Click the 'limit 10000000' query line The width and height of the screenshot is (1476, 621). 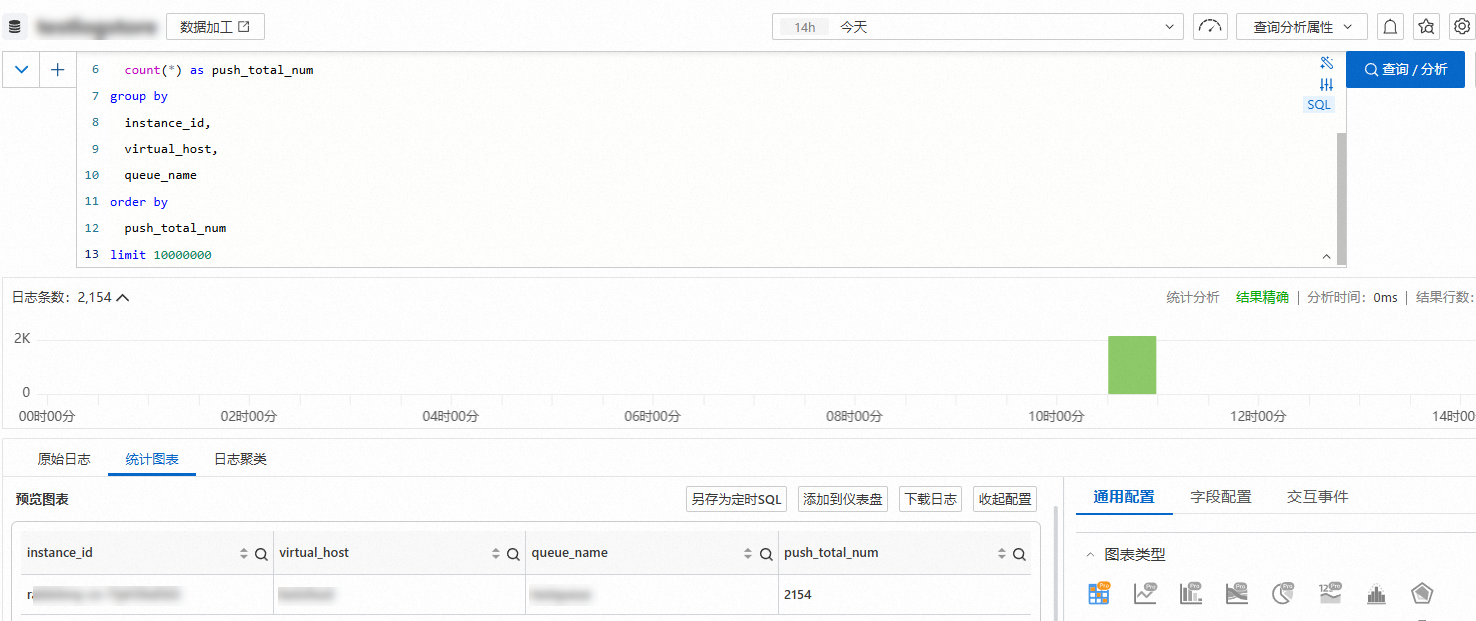tap(161, 255)
